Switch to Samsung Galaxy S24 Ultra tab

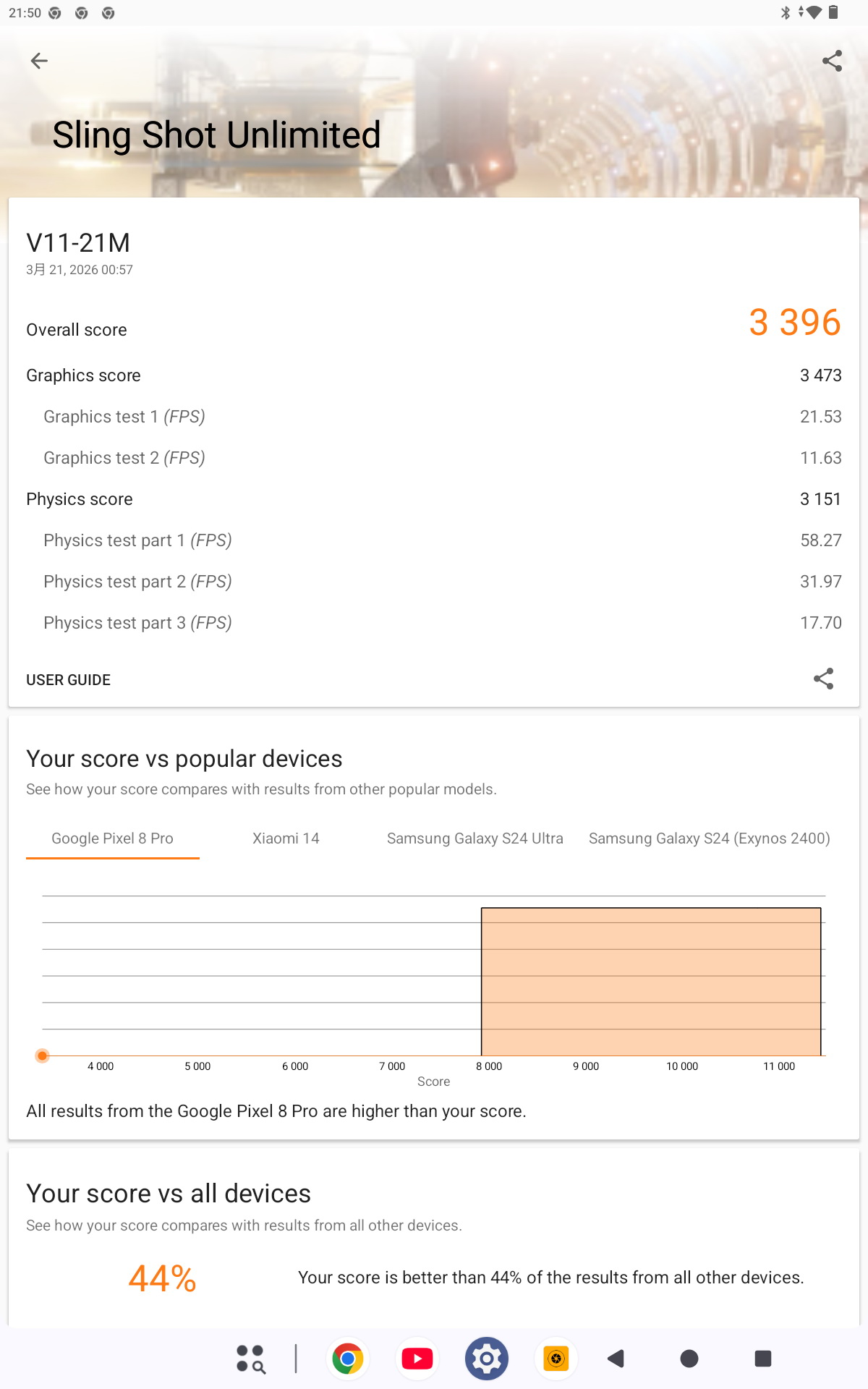[x=475, y=838]
